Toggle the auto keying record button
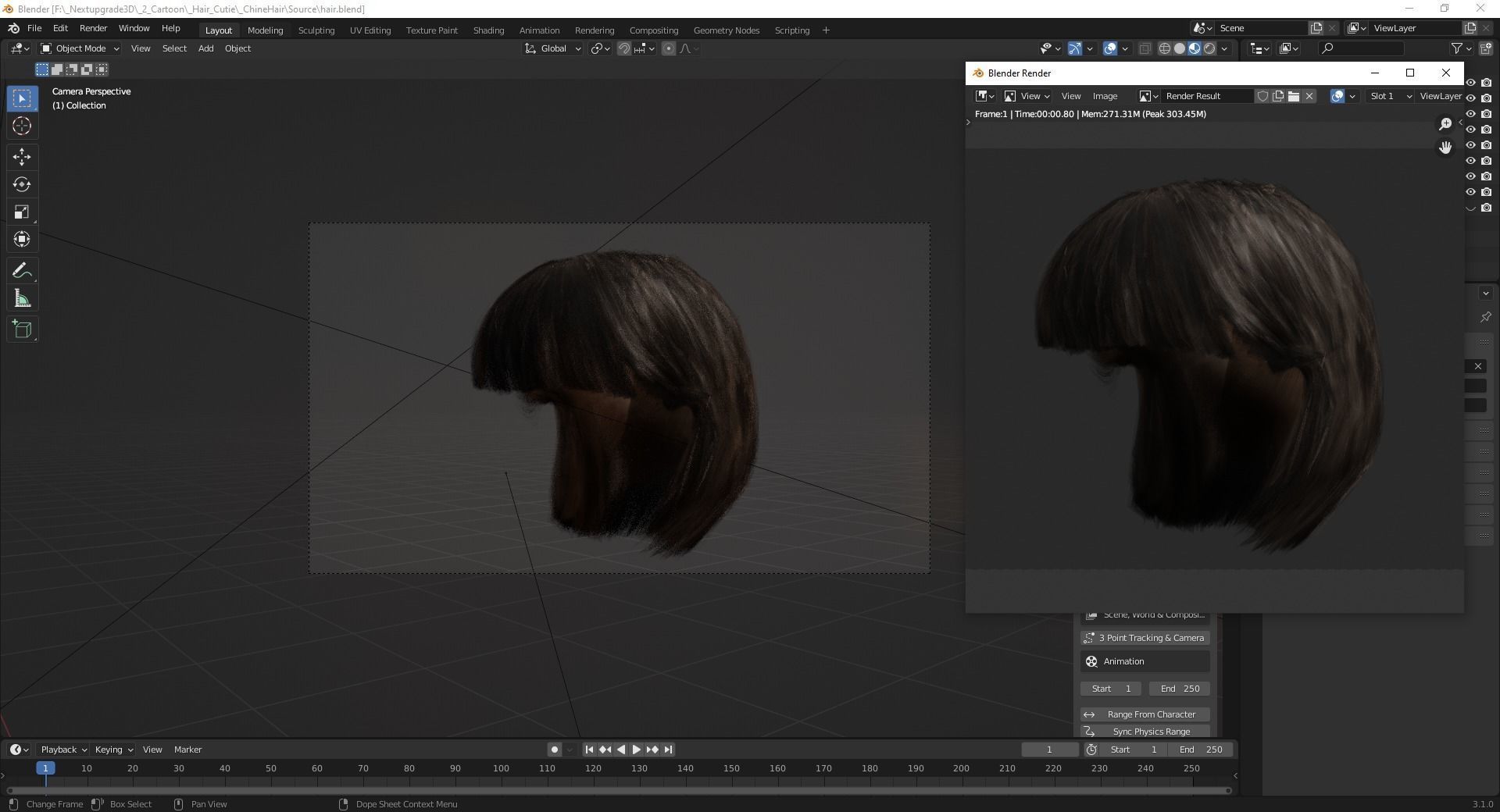 tap(554, 750)
